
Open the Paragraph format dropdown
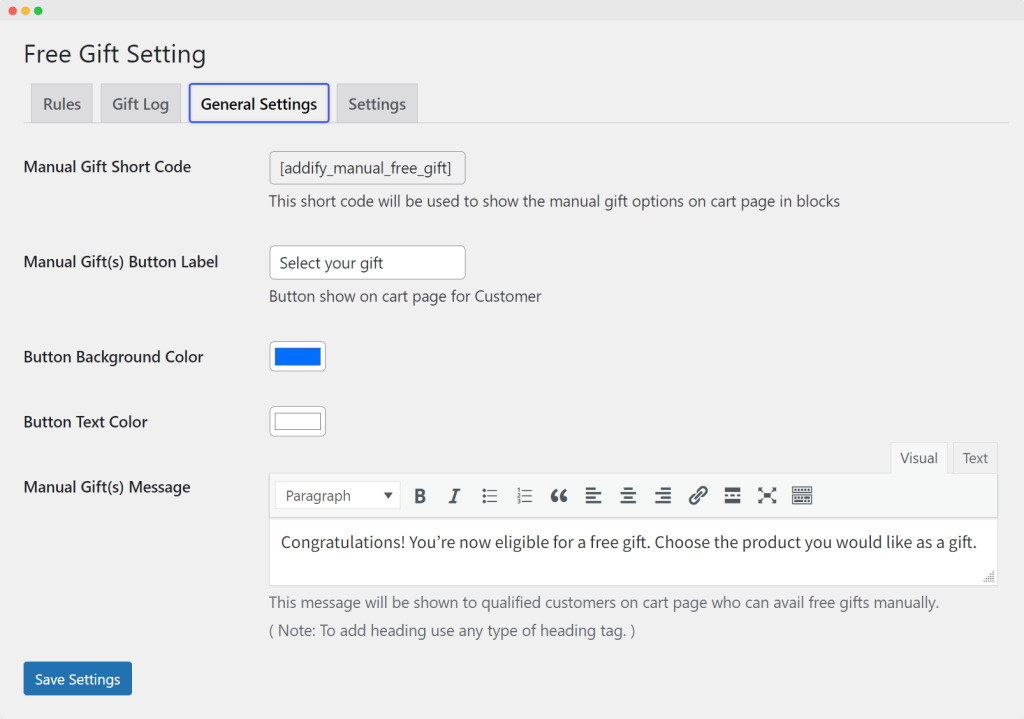[337, 496]
